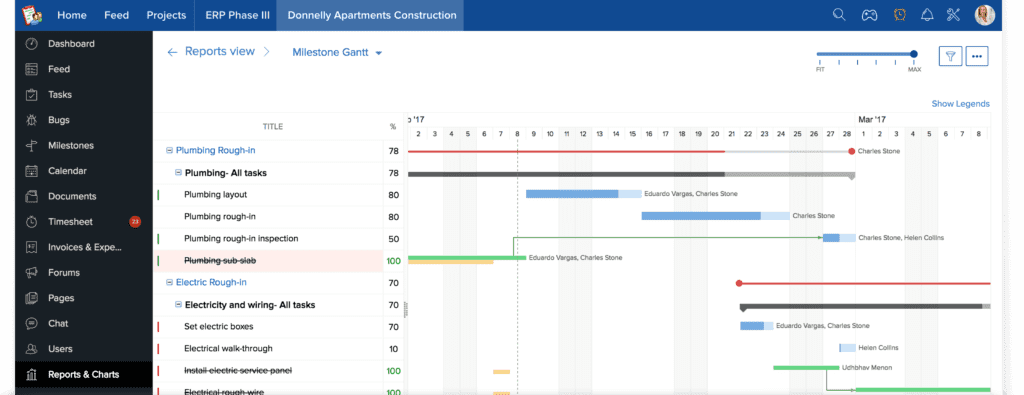The image size is (1024, 395).
Task: Click the Set electric boxes Gantt bar
Action: (x=756, y=326)
